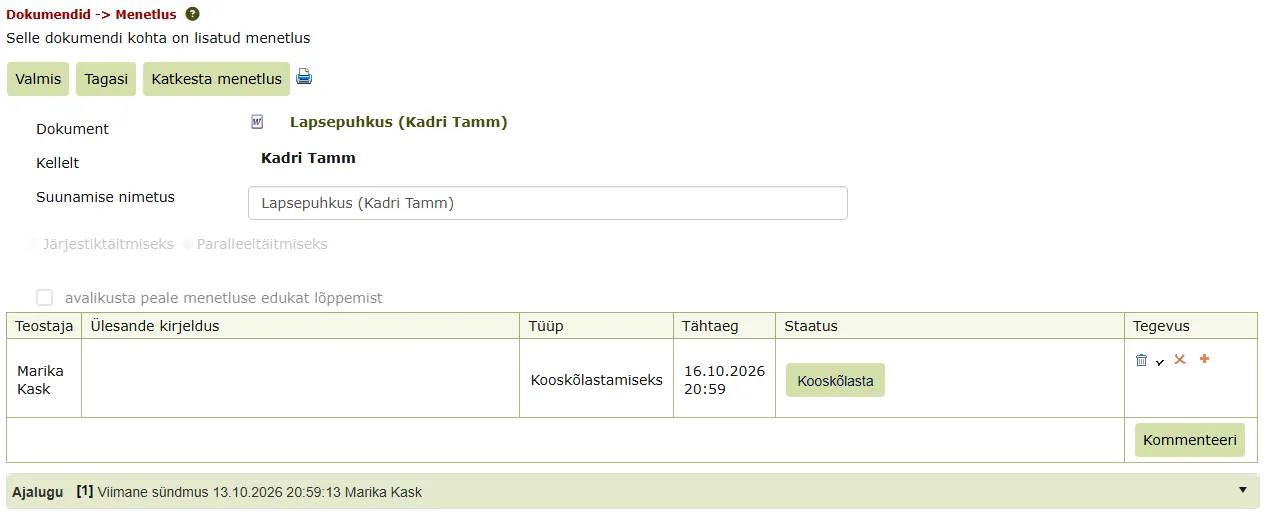This screenshot has width=1266, height=514.
Task: Click the Valmis button
Action: point(39,79)
